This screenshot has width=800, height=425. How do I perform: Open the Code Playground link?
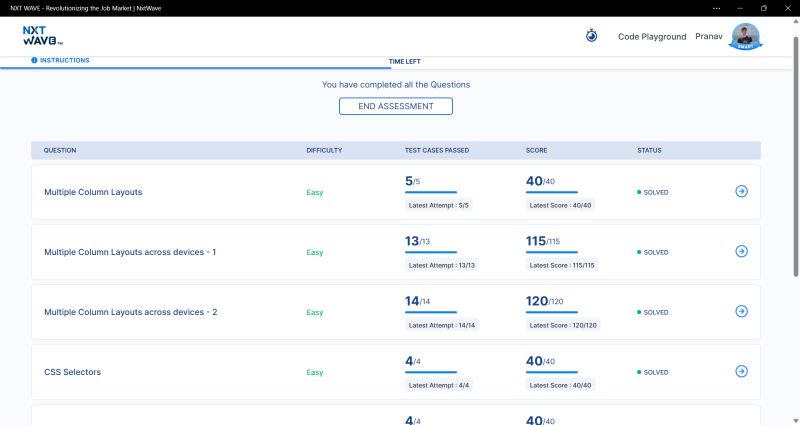pos(652,37)
